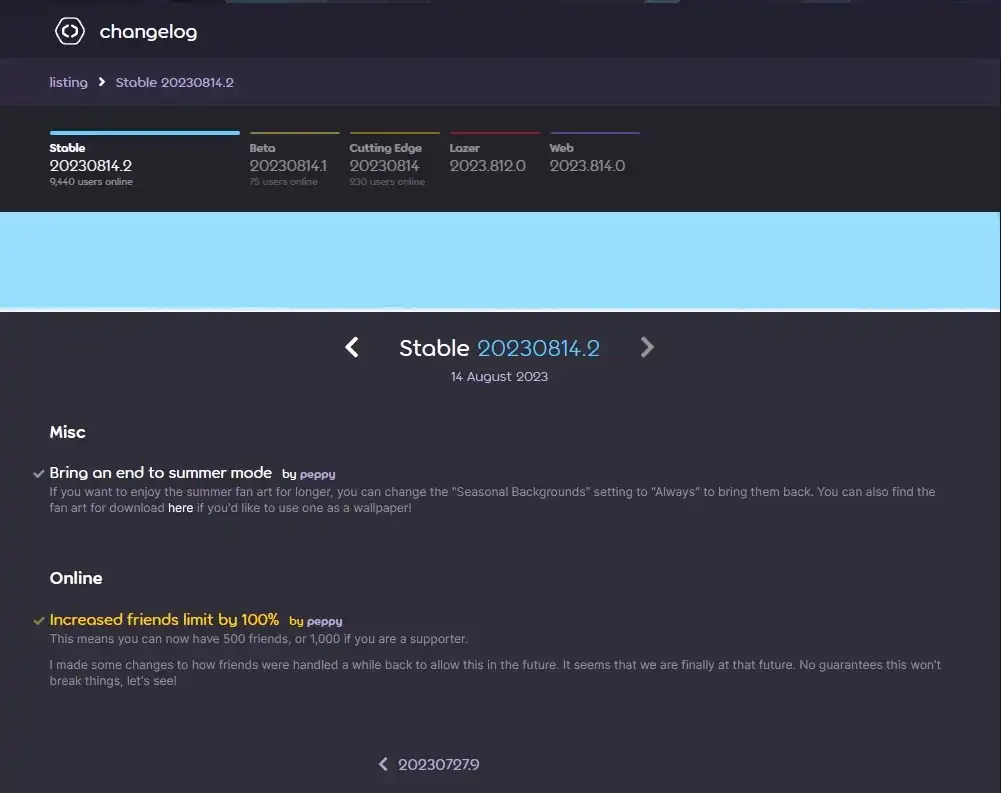Image resolution: width=1001 pixels, height=793 pixels.
Task: Click the 'Online' section heading
Action: point(76,578)
